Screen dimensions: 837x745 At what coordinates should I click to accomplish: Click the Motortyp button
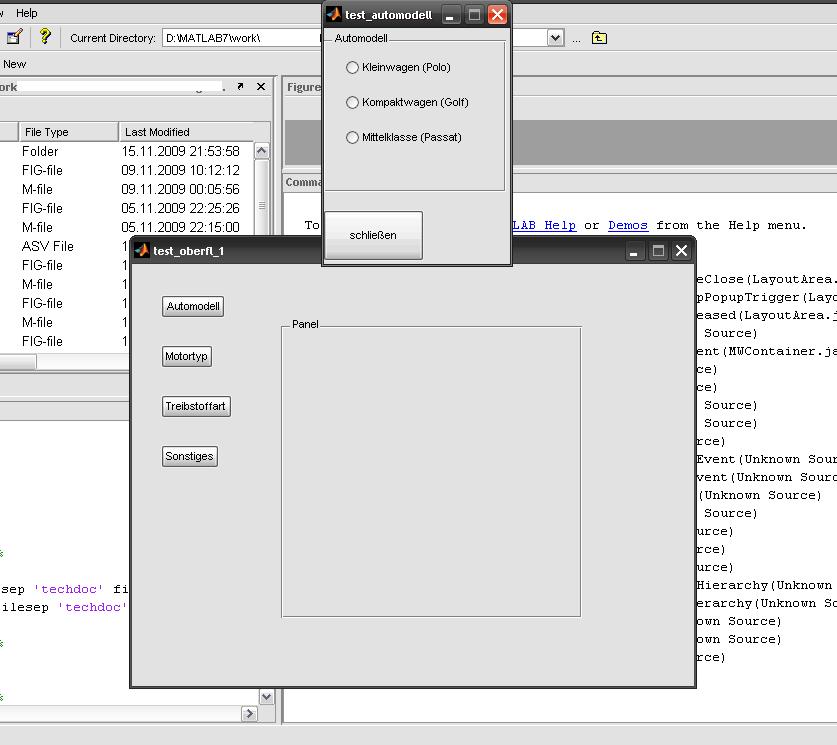pos(187,357)
